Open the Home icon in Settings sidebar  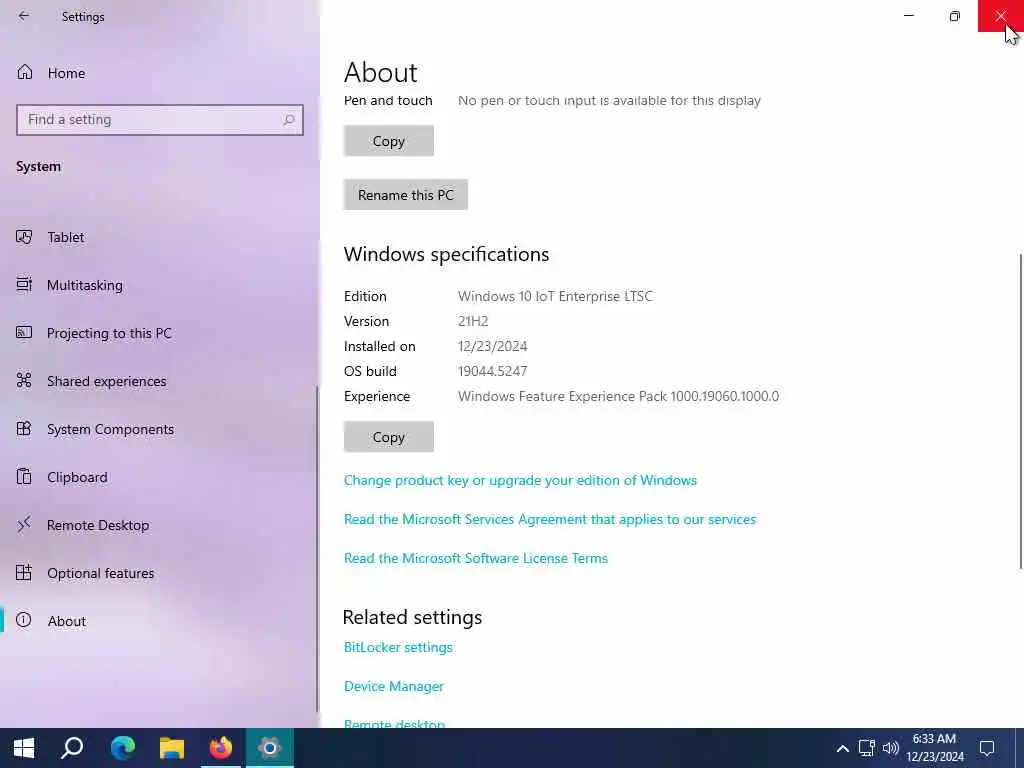(x=25, y=72)
